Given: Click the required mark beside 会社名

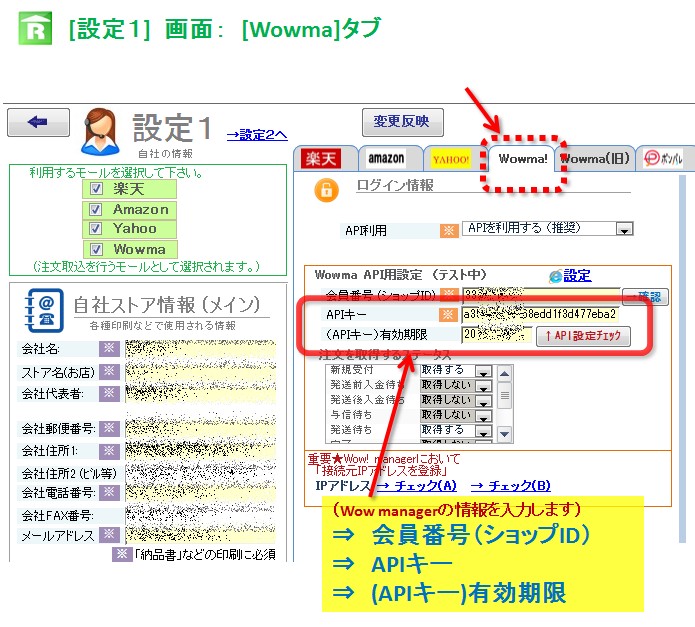Looking at the screenshot, I should click(109, 349).
